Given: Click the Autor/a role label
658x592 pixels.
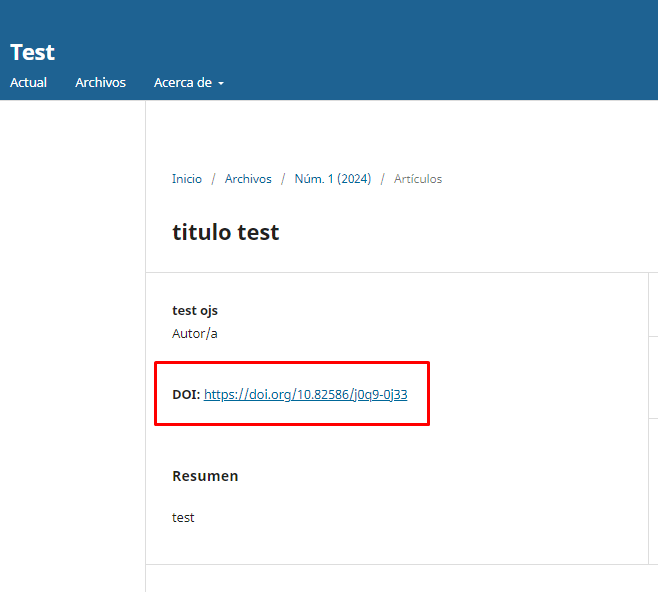Looking at the screenshot, I should coord(195,334).
